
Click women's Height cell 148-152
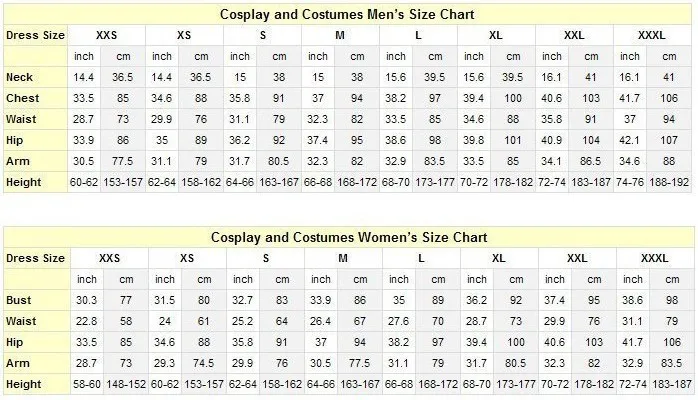point(126,384)
